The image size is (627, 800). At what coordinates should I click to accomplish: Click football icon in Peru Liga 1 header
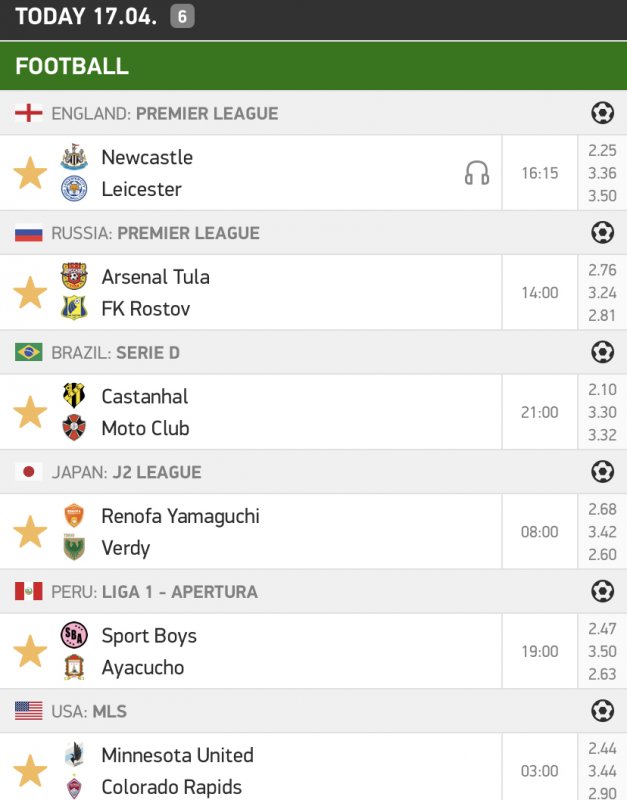(x=602, y=591)
